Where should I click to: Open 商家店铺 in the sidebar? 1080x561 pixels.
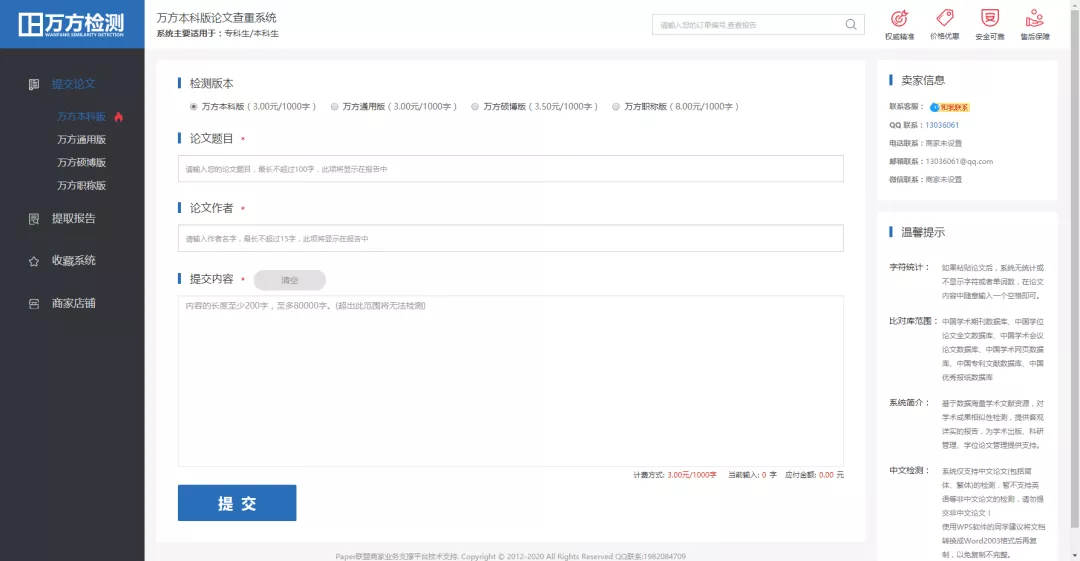click(x=73, y=303)
